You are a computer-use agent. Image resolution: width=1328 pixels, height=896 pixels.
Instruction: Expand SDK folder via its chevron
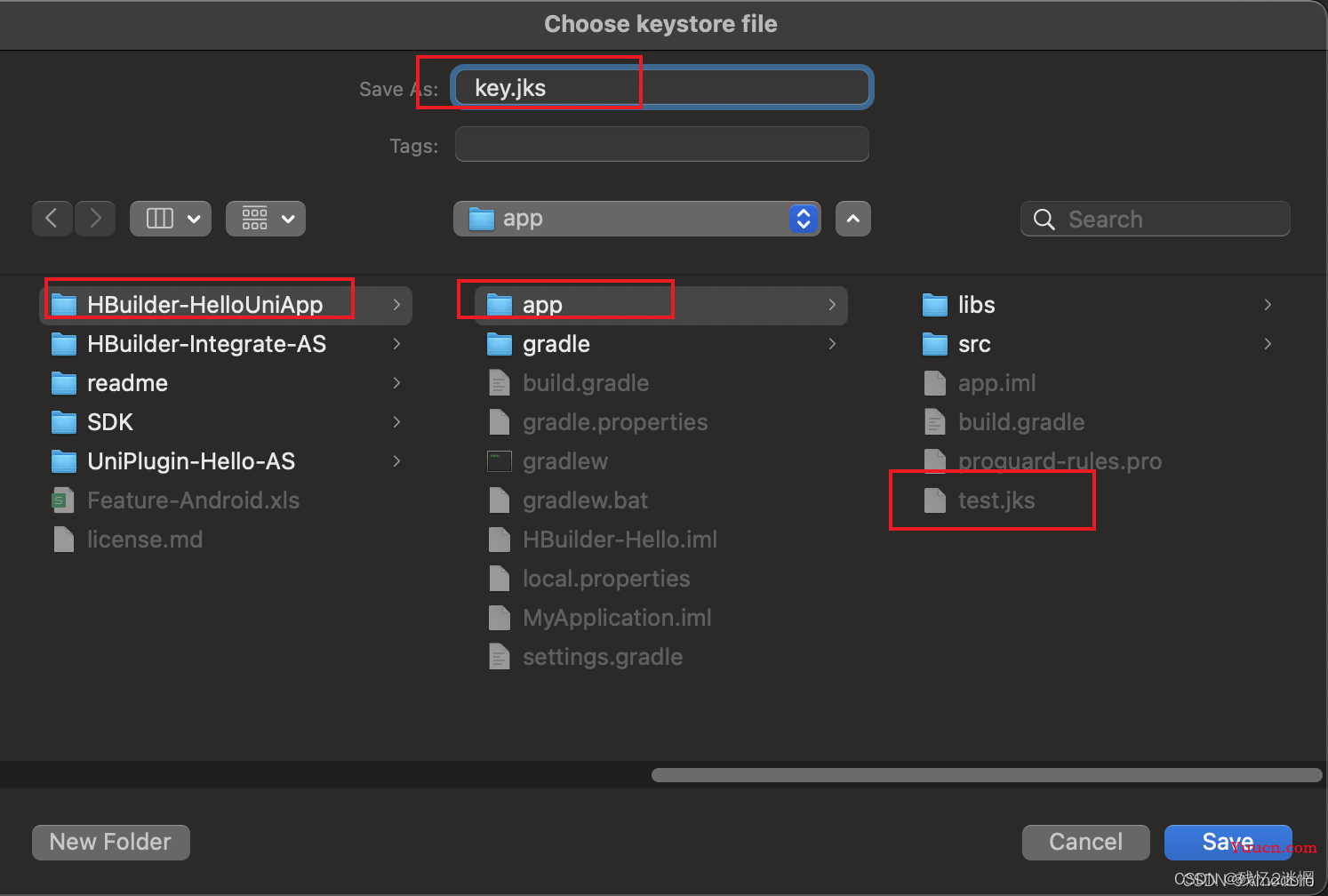(396, 422)
